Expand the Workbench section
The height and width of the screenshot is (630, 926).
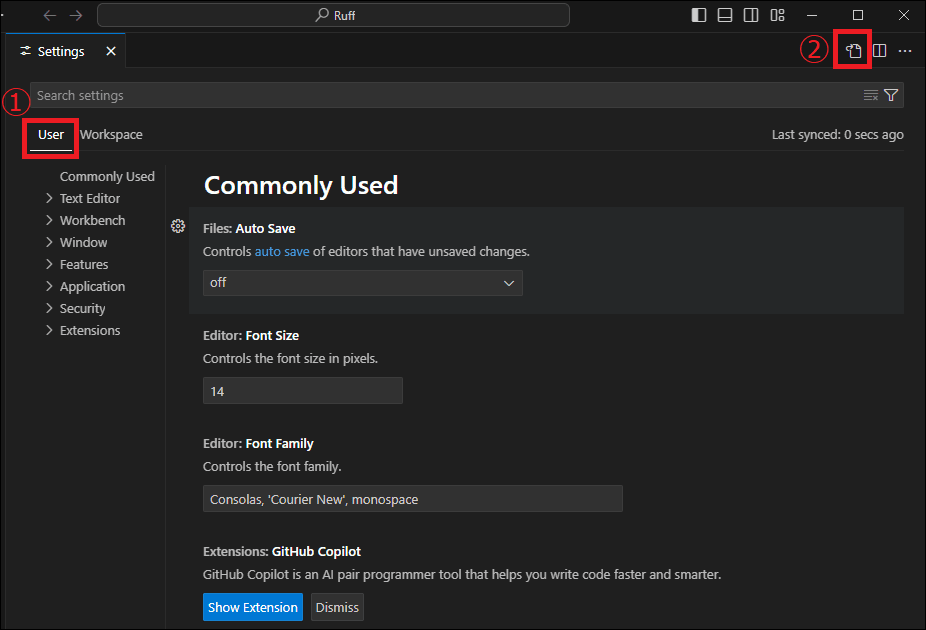(x=49, y=220)
